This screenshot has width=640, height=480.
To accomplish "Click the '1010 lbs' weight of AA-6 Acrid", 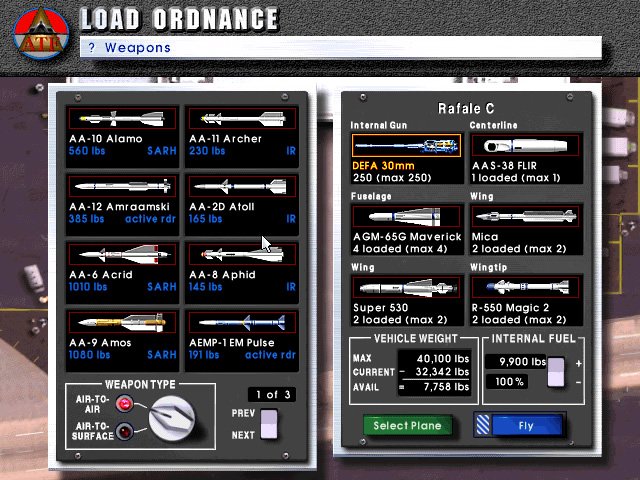I will 88,287.
